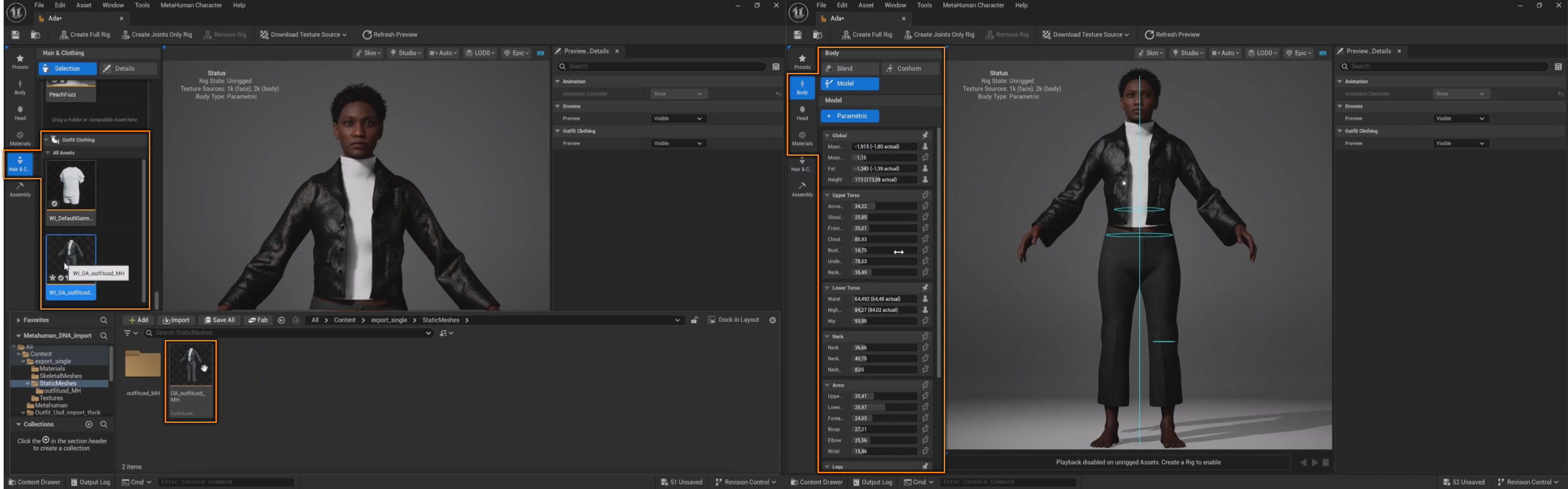Open the filter options icon in content browser
Viewport: 1568px width, 489px height.
coord(130,333)
